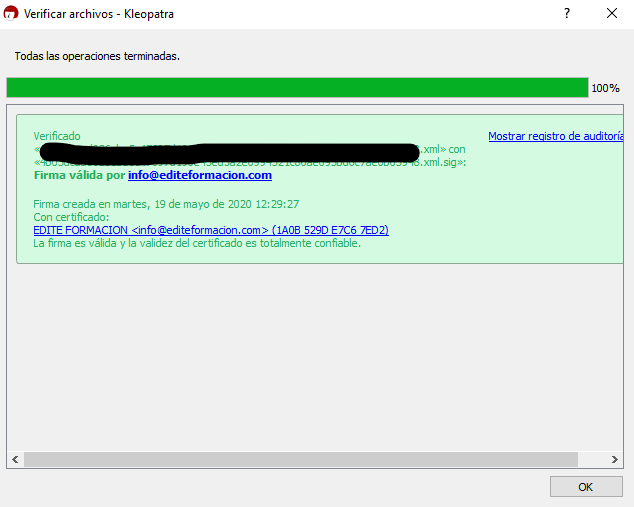Click the 'Firma creada en martes, 19 de mayo' line
634x507 pixels.
(166, 204)
